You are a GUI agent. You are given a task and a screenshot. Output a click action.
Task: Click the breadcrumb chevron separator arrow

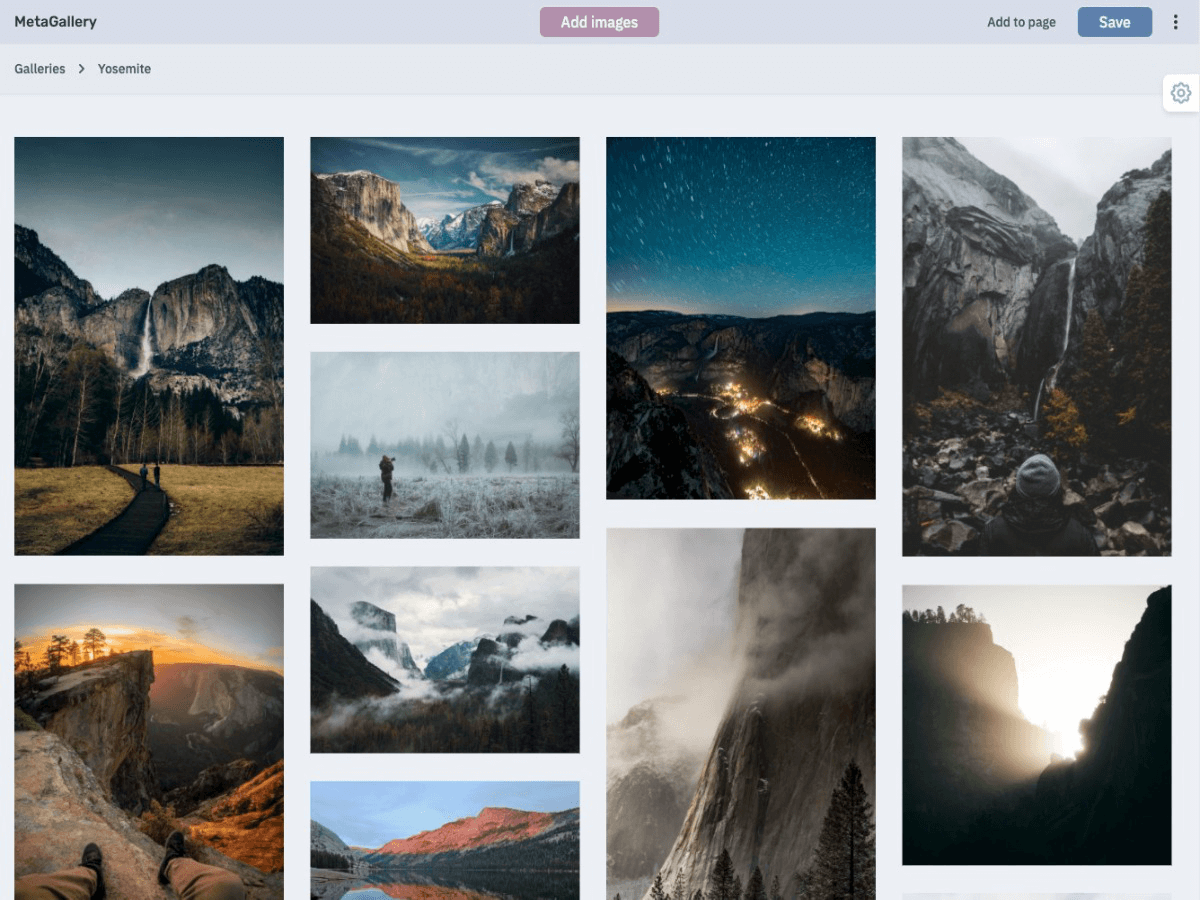pyautogui.click(x=82, y=69)
